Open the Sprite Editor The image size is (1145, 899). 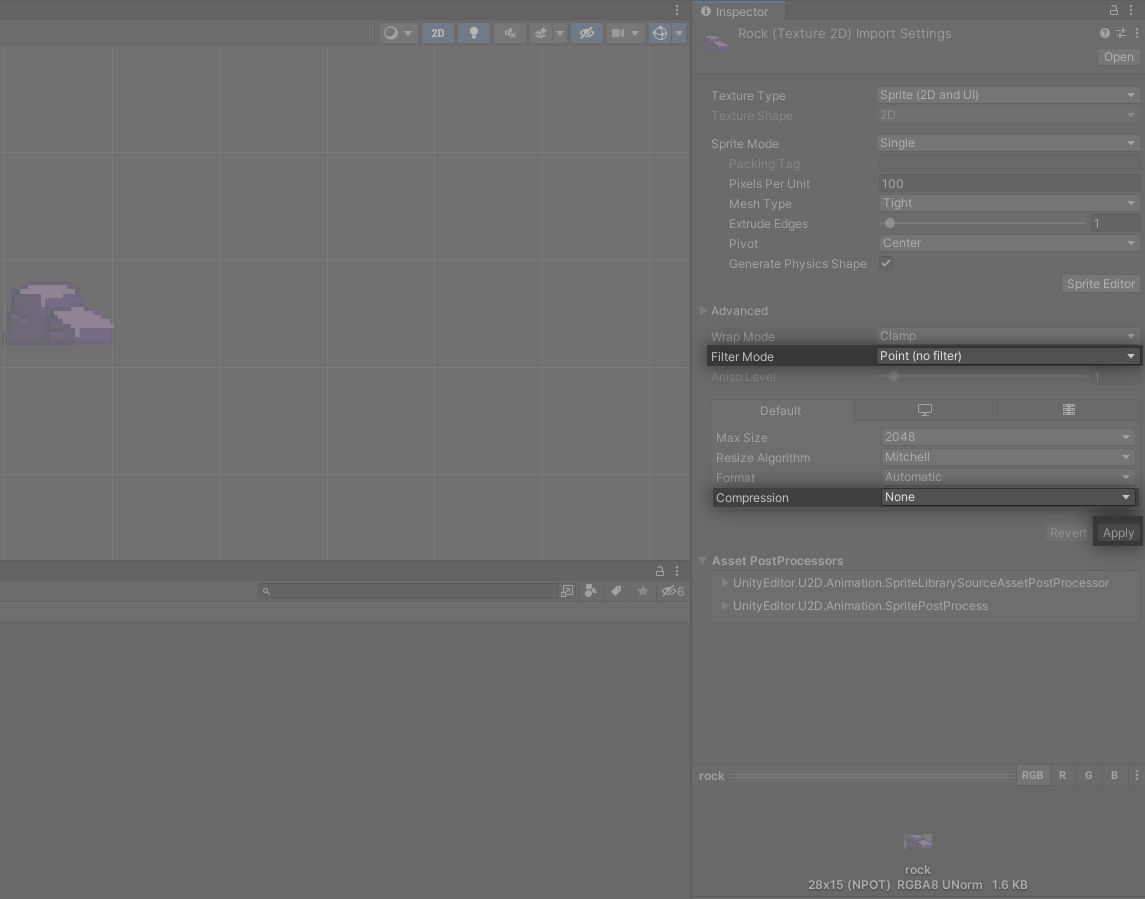coord(1100,284)
